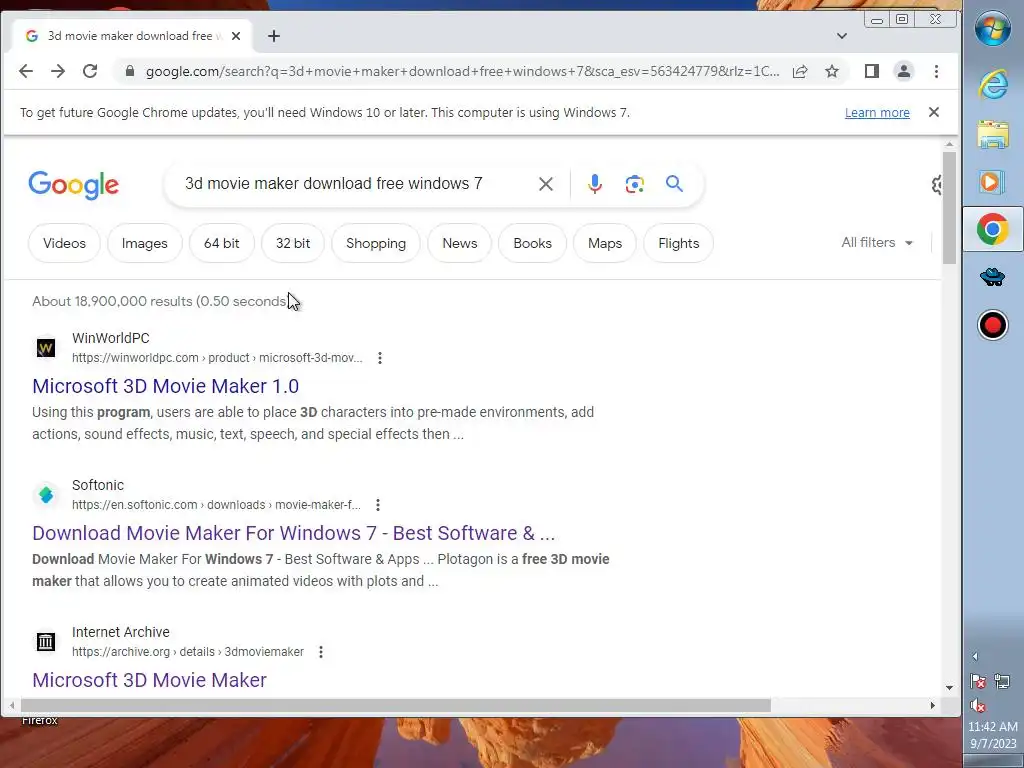Clear the search query with X
This screenshot has width=1024, height=768.
[546, 184]
